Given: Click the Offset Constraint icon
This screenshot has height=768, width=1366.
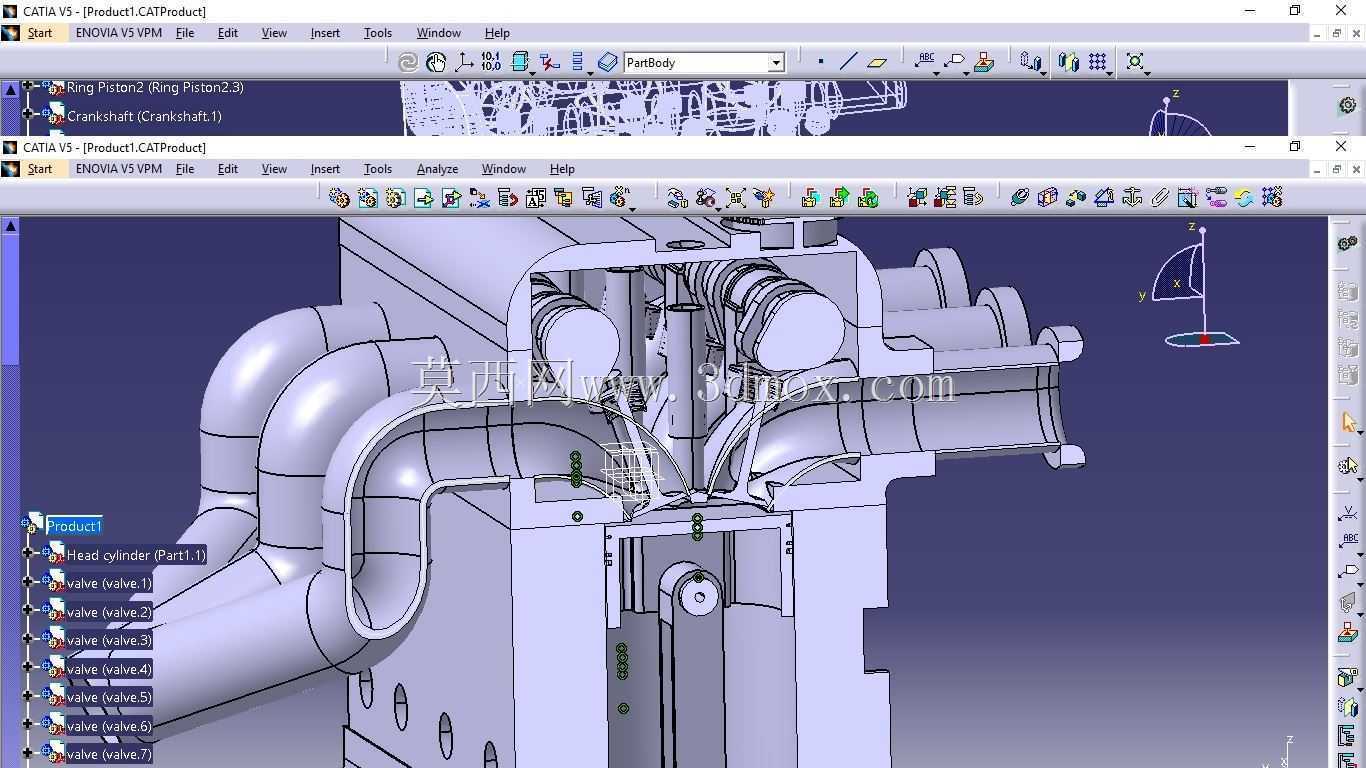Looking at the screenshot, I should tap(1075, 197).
